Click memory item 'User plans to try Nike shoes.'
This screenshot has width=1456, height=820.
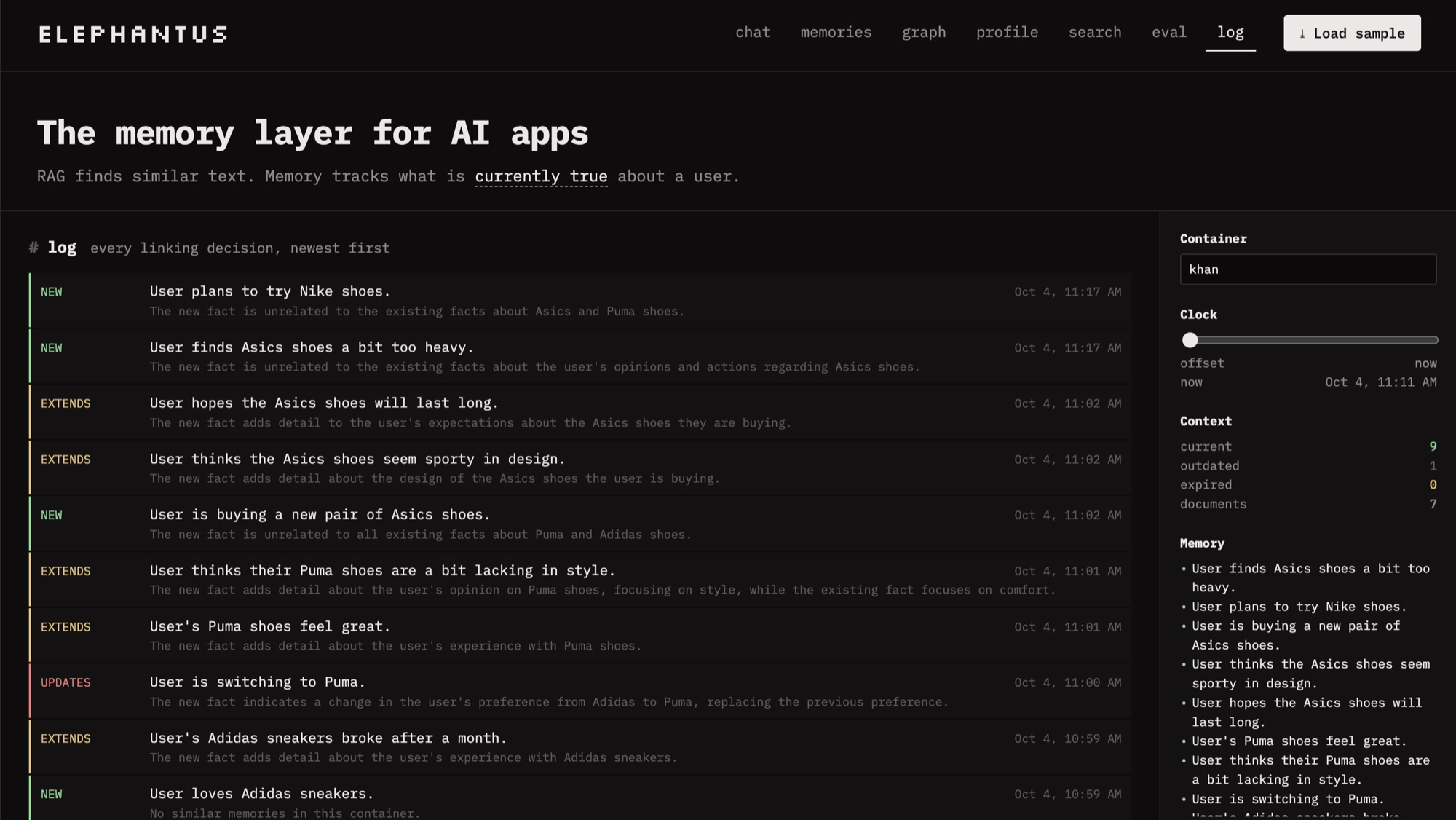[1299, 607]
